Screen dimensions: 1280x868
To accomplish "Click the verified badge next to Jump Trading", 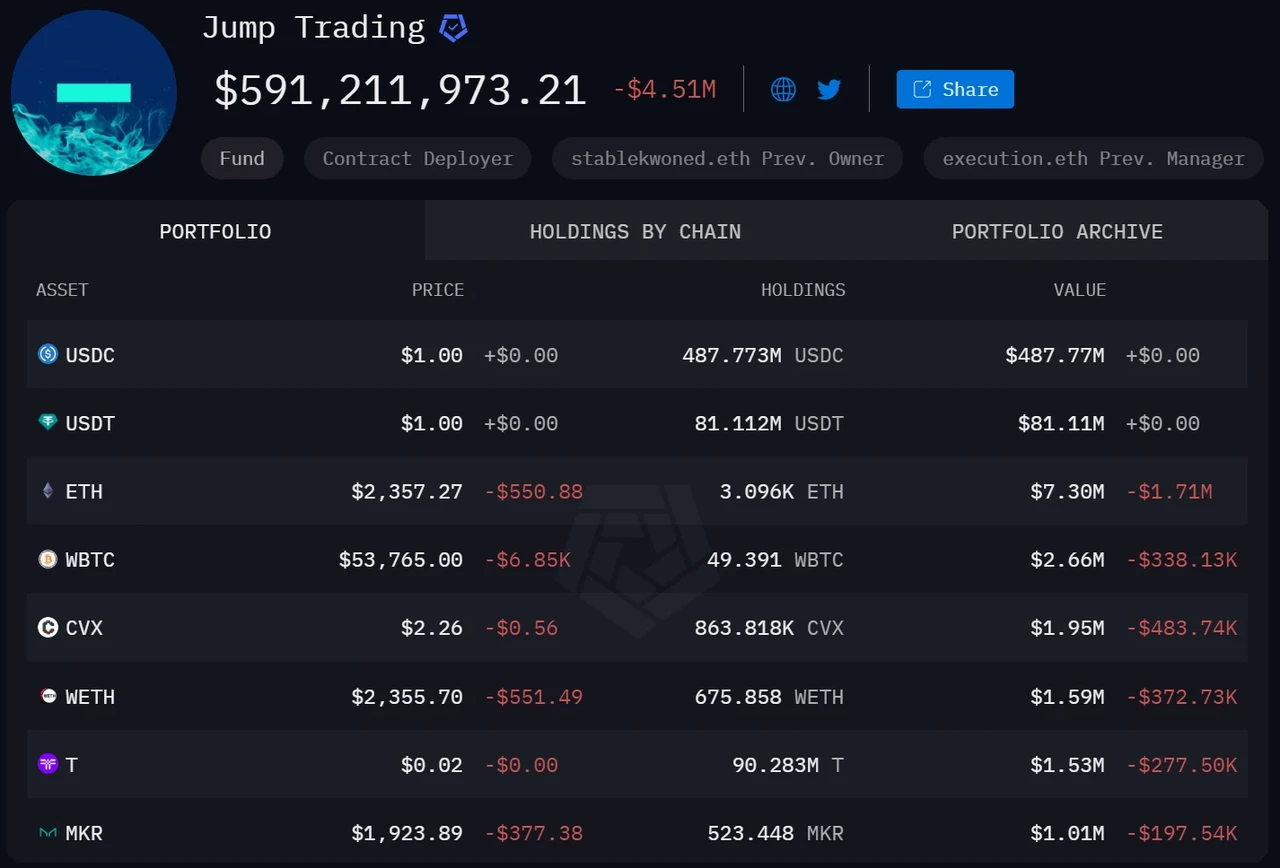I will pos(453,29).
